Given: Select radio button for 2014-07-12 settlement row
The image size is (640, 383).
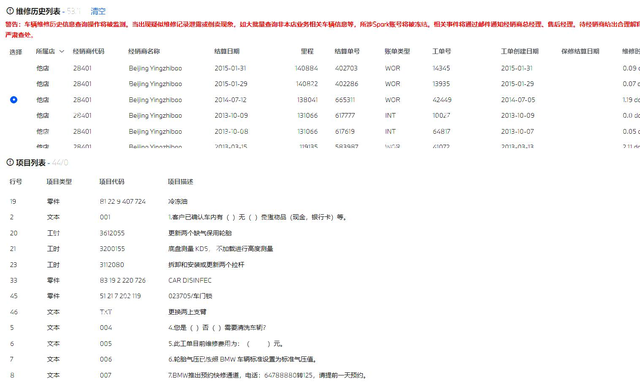Looking at the screenshot, I should (14, 100).
